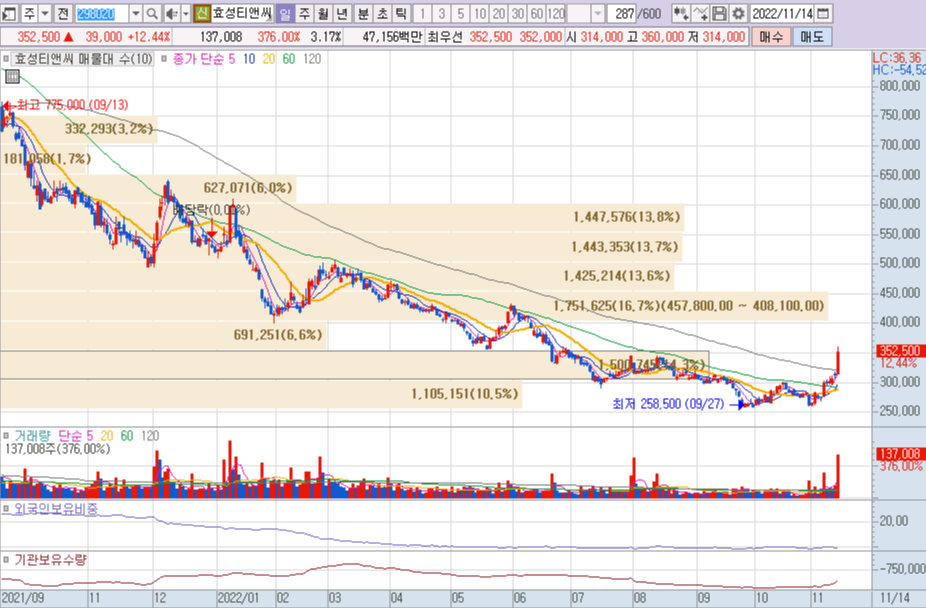Viewport: 926px width, 608px height.
Task: Click the green price moving average 60 label
Action: click(x=289, y=59)
